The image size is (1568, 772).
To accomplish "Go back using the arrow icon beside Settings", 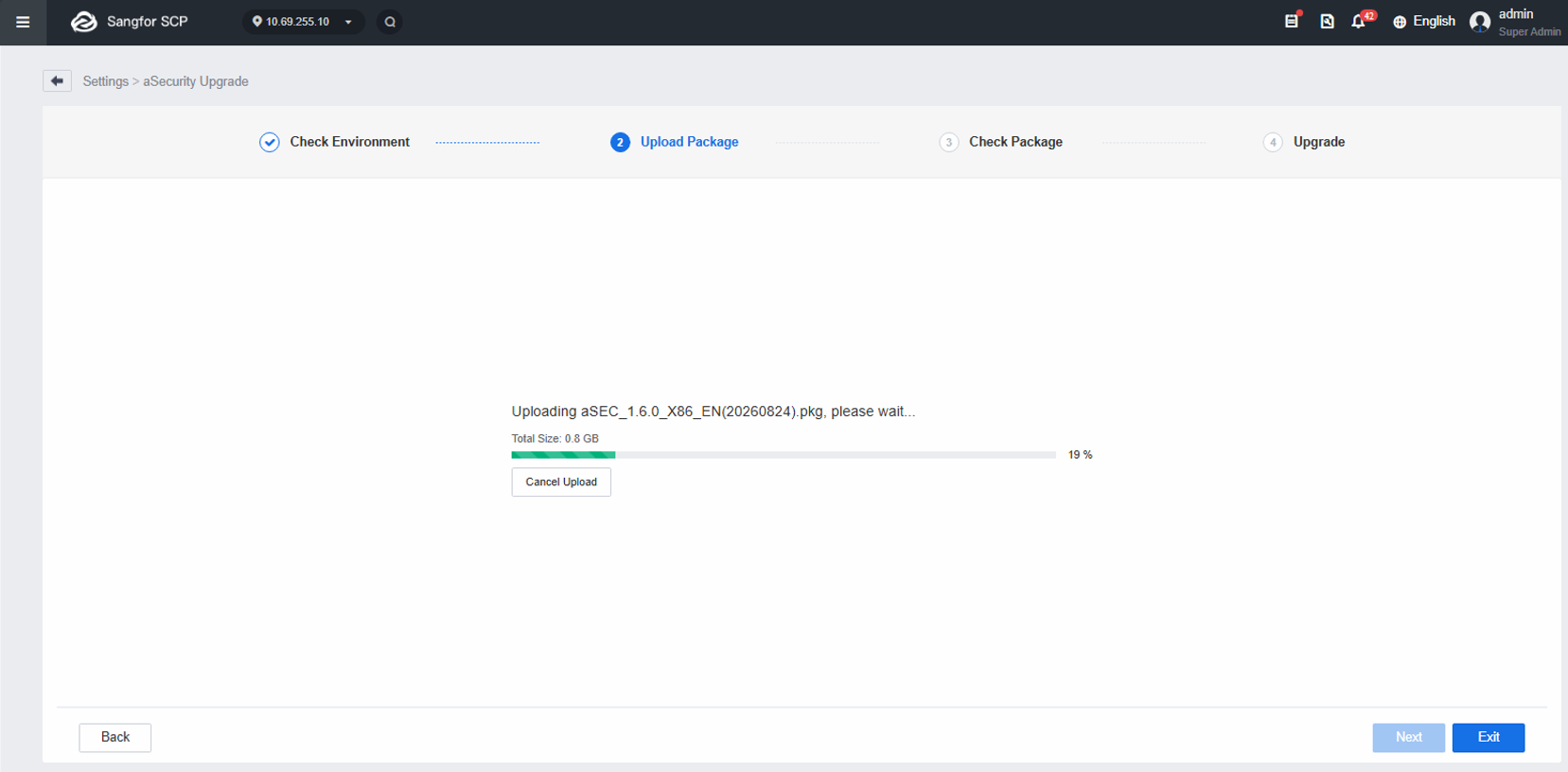I will click(57, 81).
